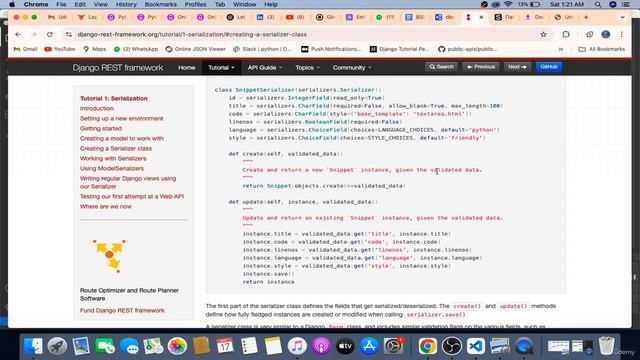Open the Slack python bookmark

tap(262, 49)
